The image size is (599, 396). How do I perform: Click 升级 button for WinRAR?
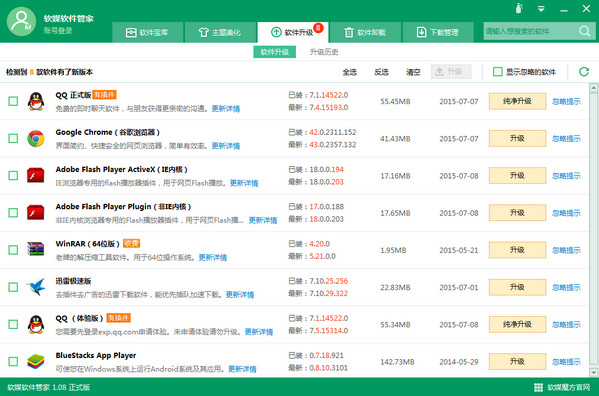[x=517, y=250]
